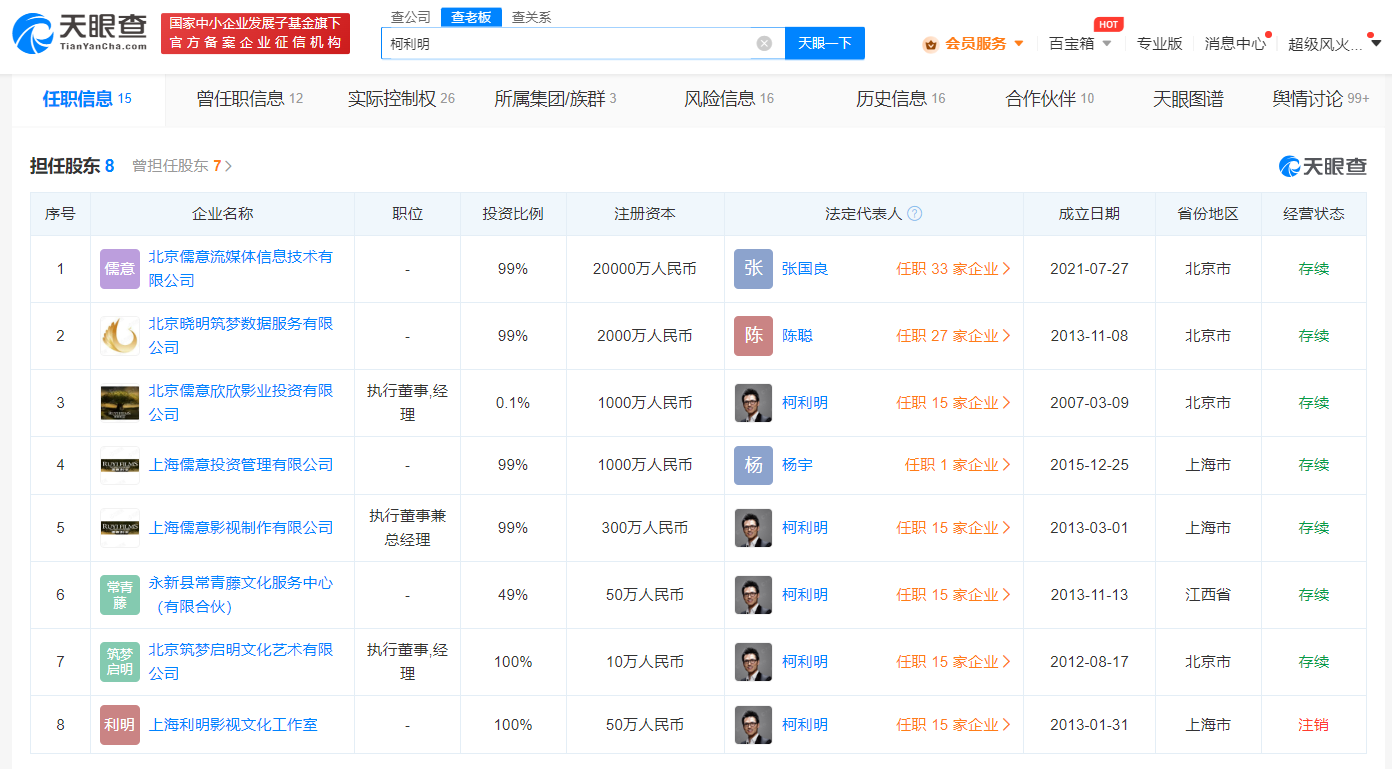The image size is (1392, 769).
Task: Click the 张 avatar for 张国良
Action: tap(753, 269)
